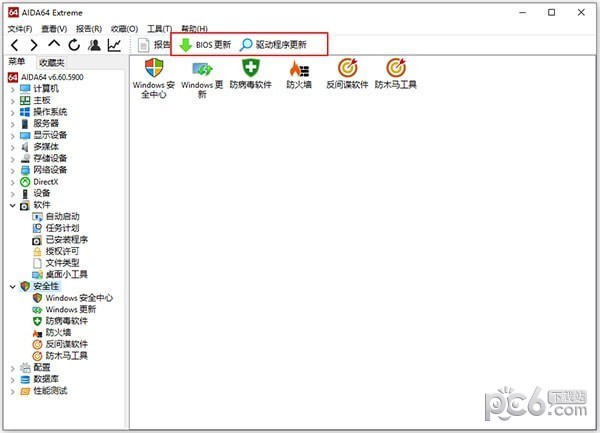
Task: Open the 防病毒软件 icon in the main pane
Action: click(251, 74)
